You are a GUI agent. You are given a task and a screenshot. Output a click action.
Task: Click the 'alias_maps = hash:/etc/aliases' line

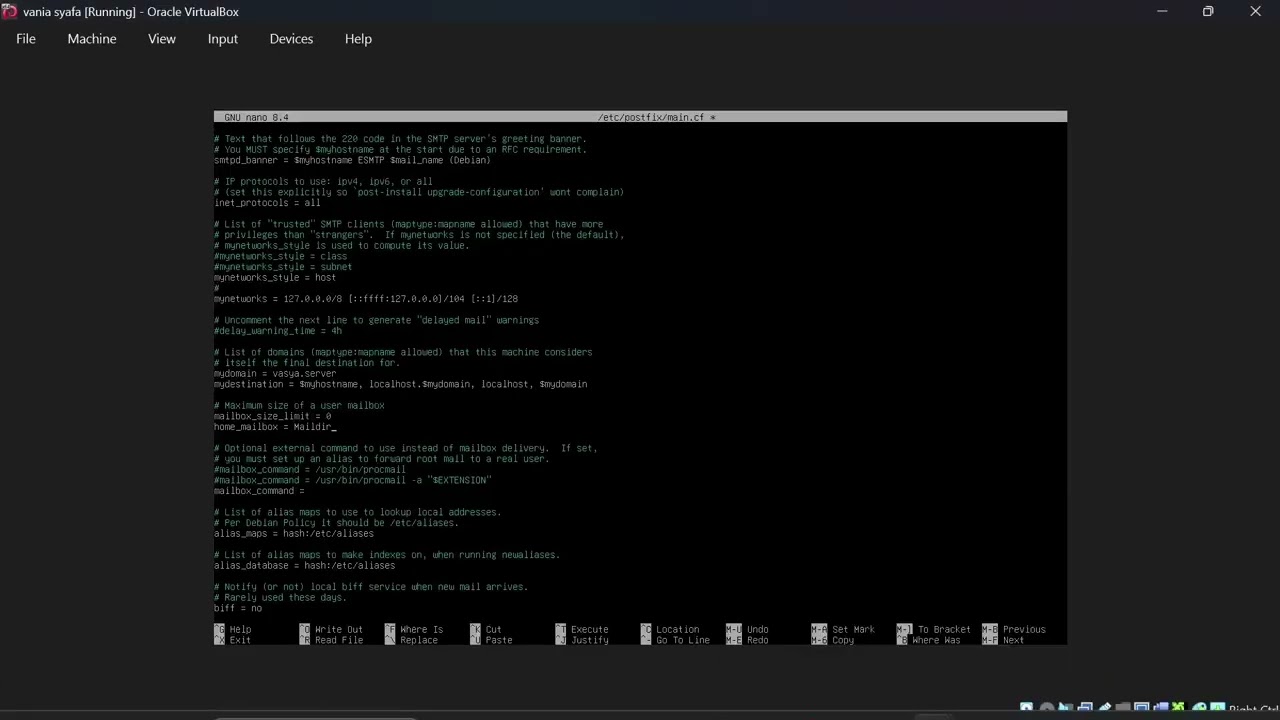coord(294,534)
